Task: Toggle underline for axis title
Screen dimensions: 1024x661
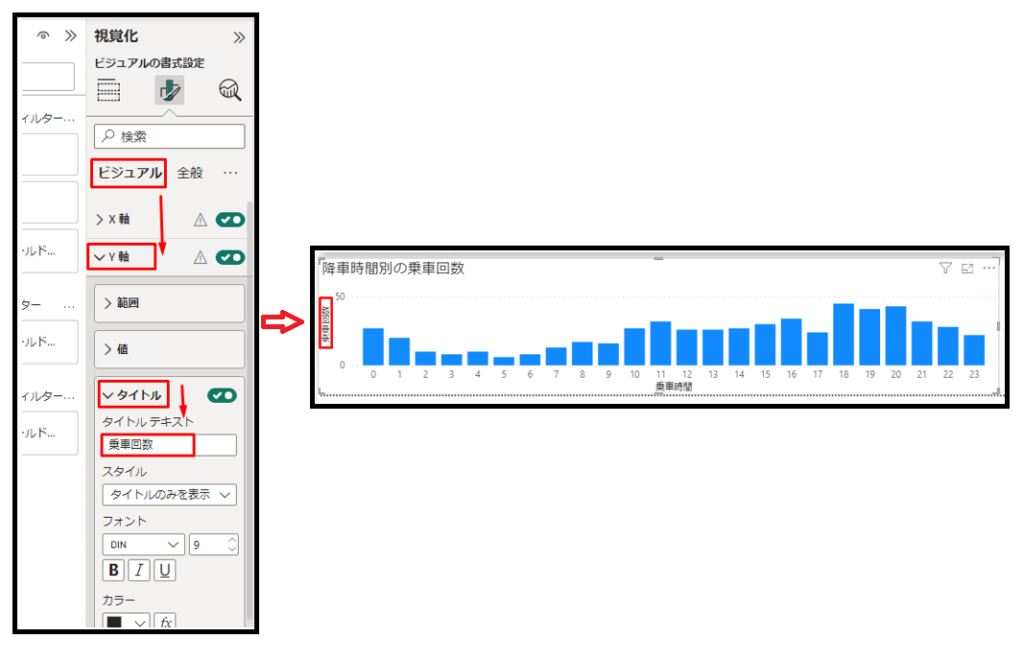Action: pyautogui.click(x=165, y=570)
